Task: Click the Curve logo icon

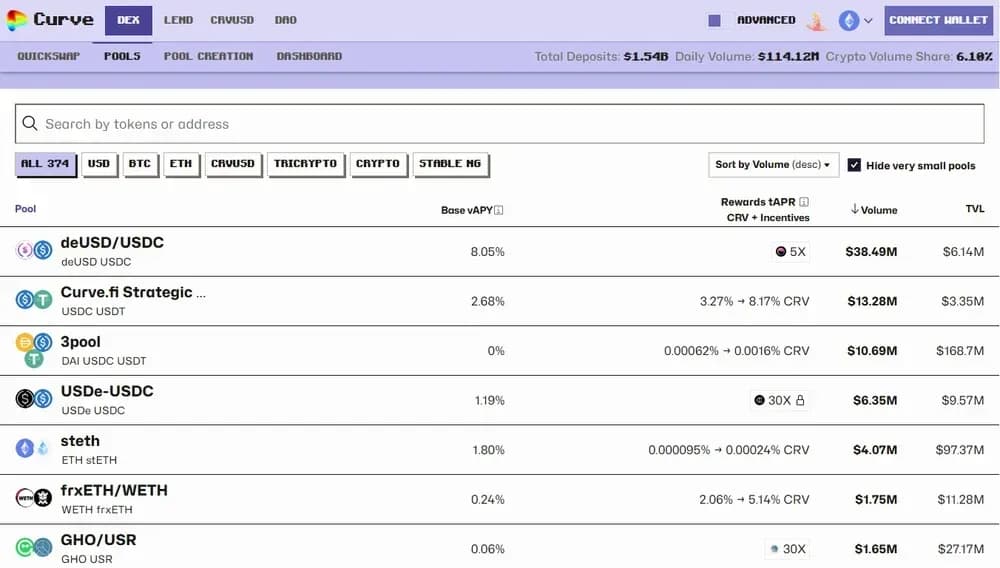Action: (17, 20)
